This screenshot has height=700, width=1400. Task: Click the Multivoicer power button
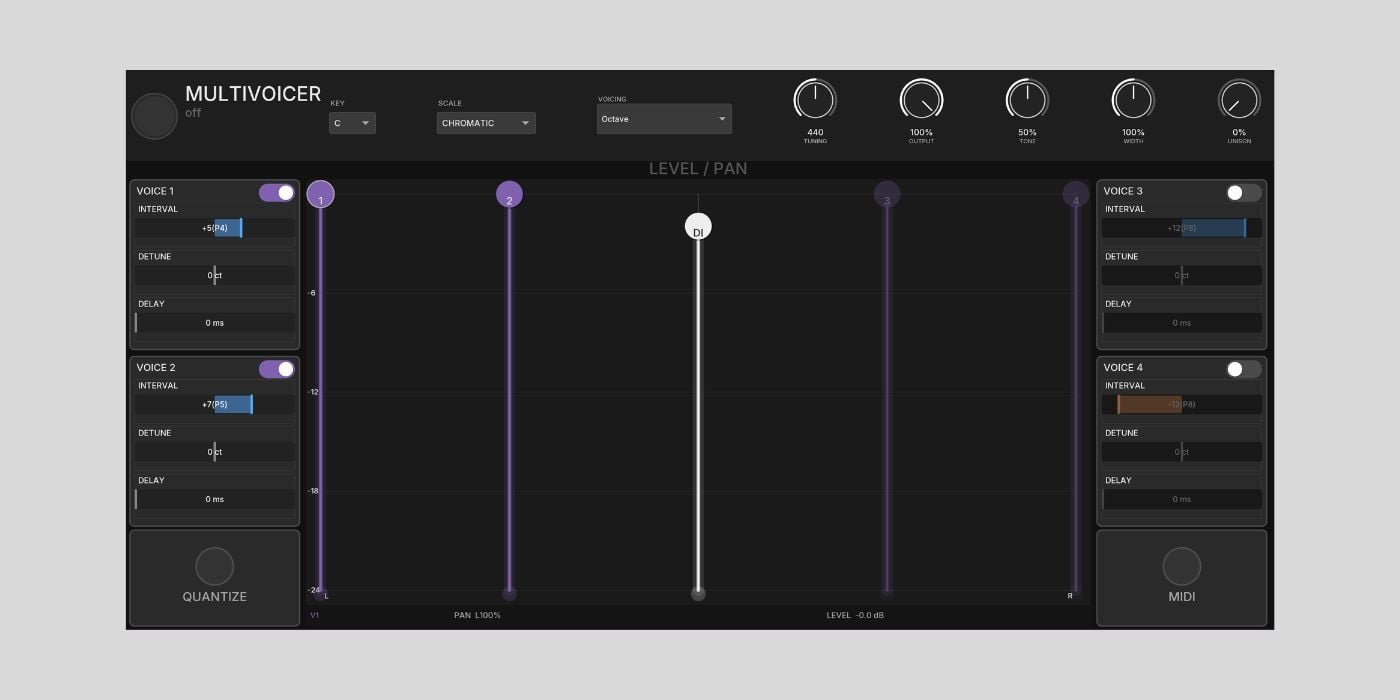[154, 116]
